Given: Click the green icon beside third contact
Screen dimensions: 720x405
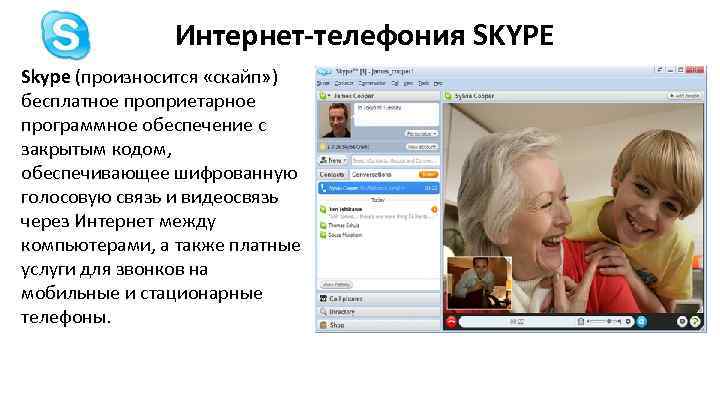Looking at the screenshot, I should point(323,235).
